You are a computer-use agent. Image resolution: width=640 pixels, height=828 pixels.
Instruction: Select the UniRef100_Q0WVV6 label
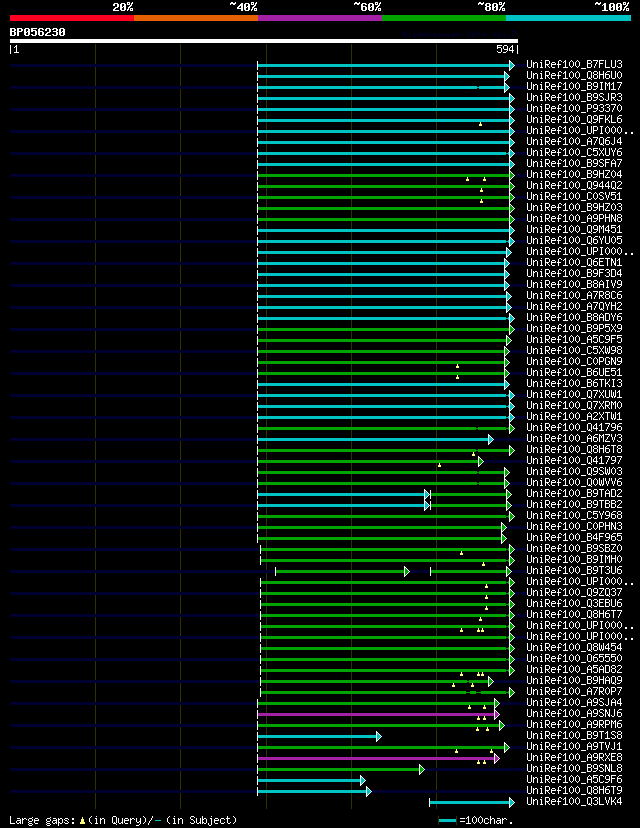pos(575,482)
